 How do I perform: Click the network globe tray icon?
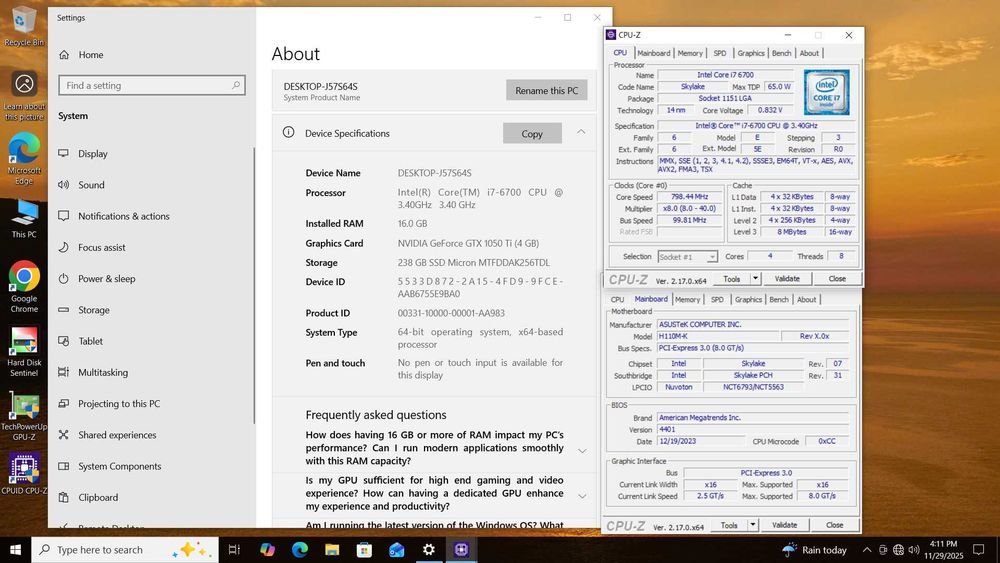[x=898, y=550]
